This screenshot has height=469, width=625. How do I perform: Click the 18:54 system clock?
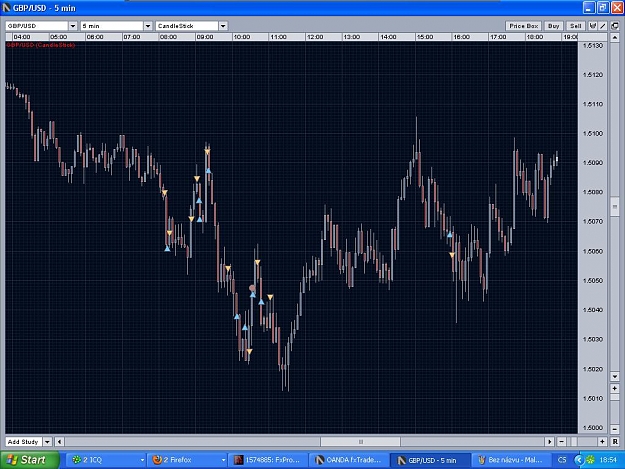[608, 460]
